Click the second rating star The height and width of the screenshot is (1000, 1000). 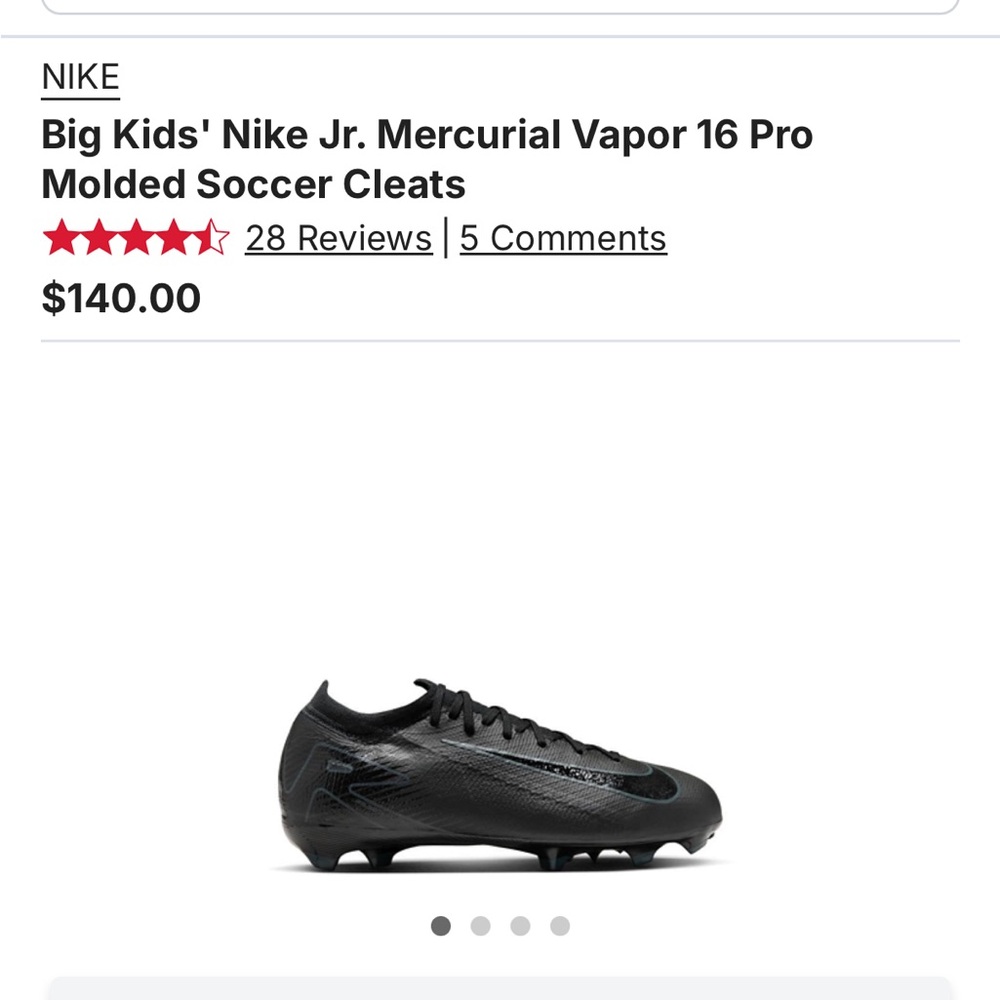(x=98, y=238)
